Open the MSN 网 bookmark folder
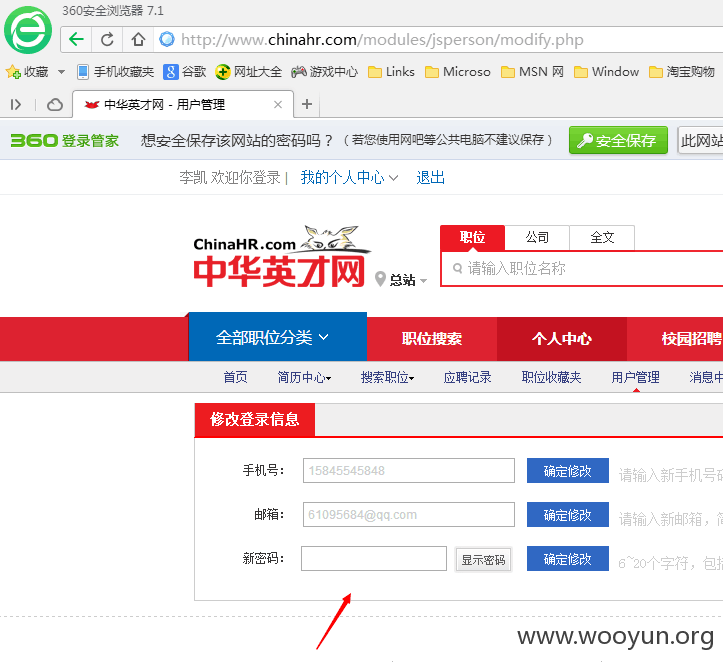This screenshot has height=665, width=723. pyautogui.click(x=532, y=72)
